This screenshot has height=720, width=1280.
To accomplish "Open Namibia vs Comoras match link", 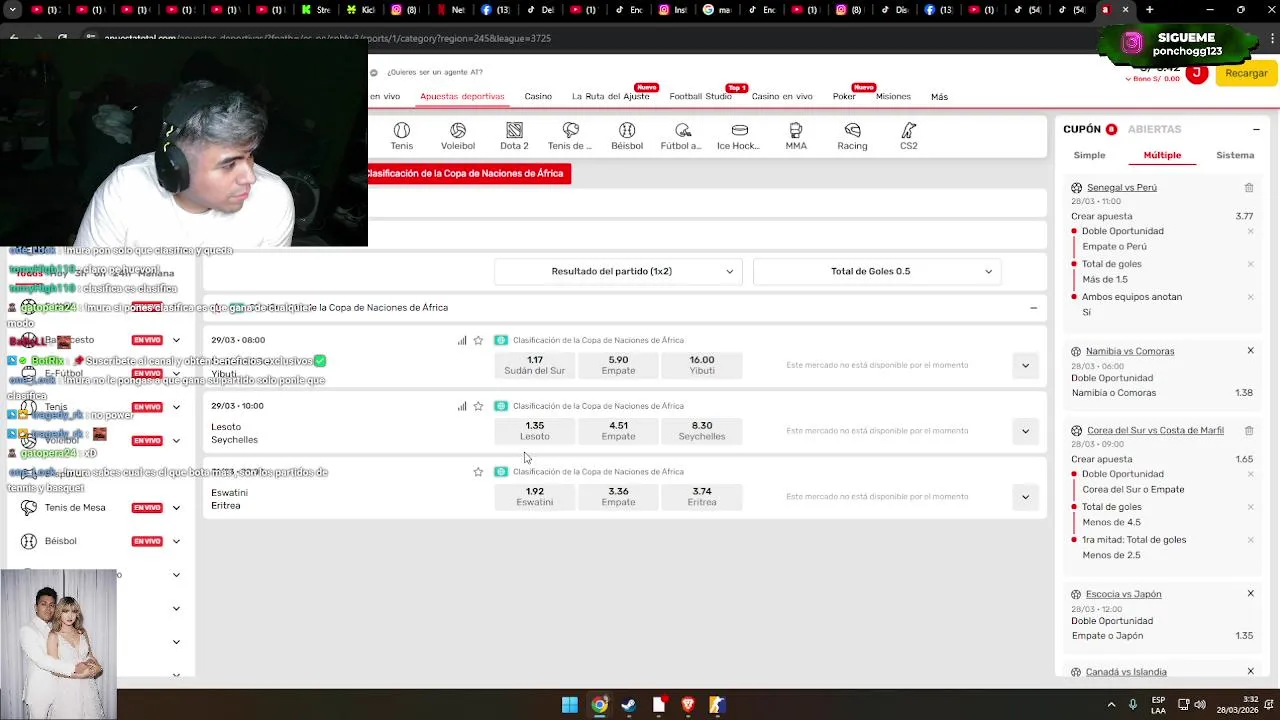I will click(x=1130, y=351).
